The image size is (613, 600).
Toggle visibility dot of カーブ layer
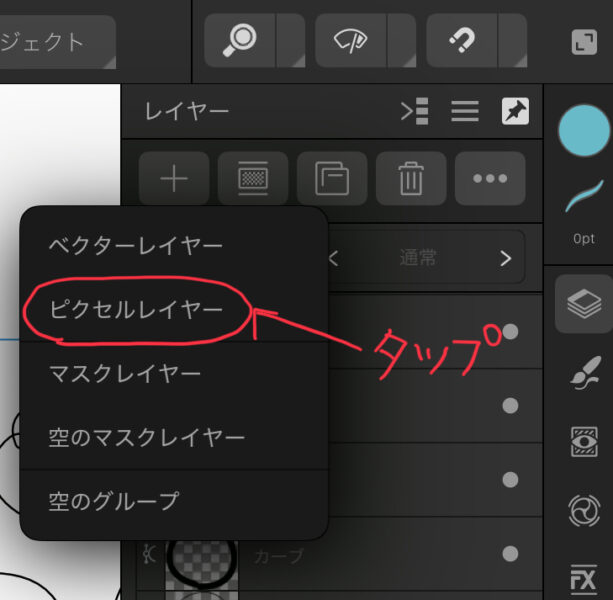[x=510, y=553]
